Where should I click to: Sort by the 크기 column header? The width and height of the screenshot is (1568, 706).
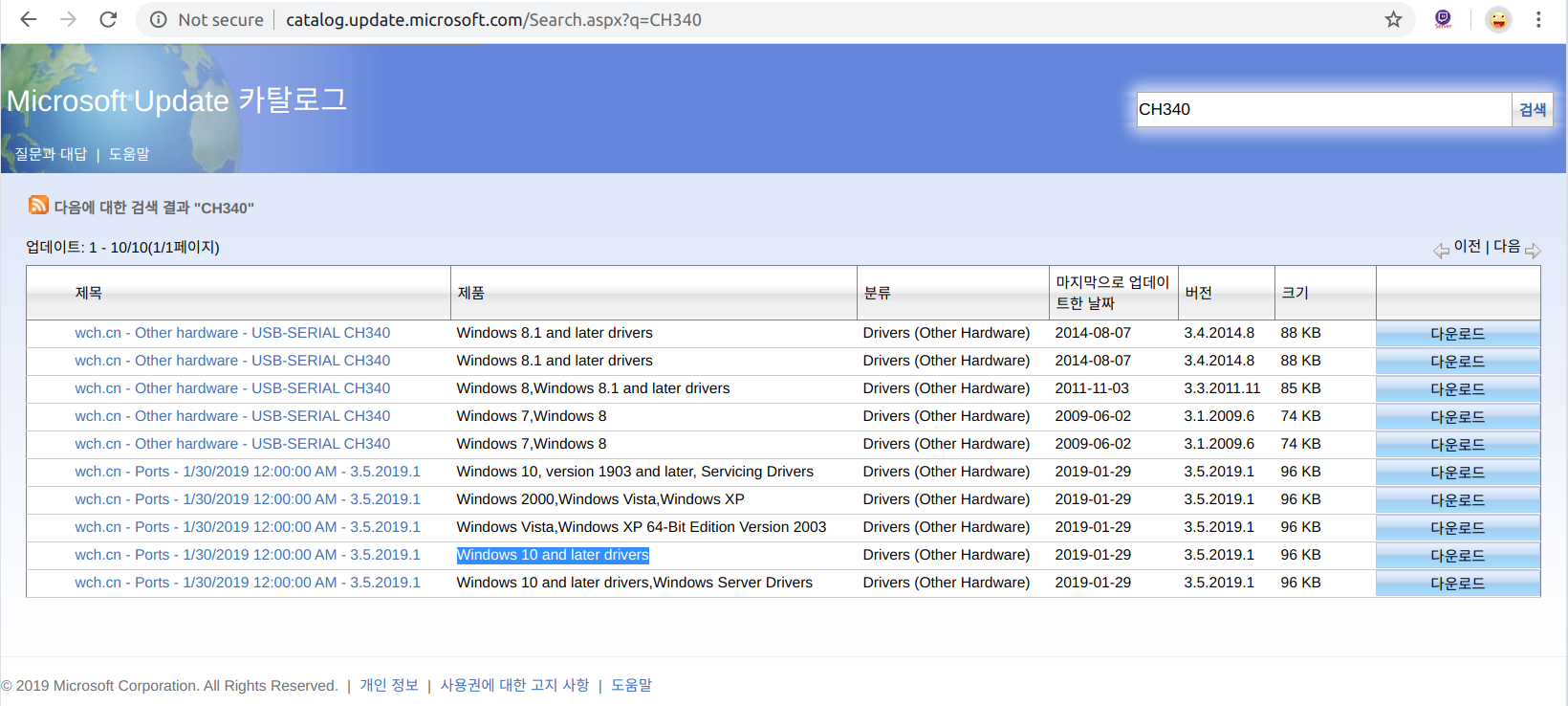point(1295,293)
